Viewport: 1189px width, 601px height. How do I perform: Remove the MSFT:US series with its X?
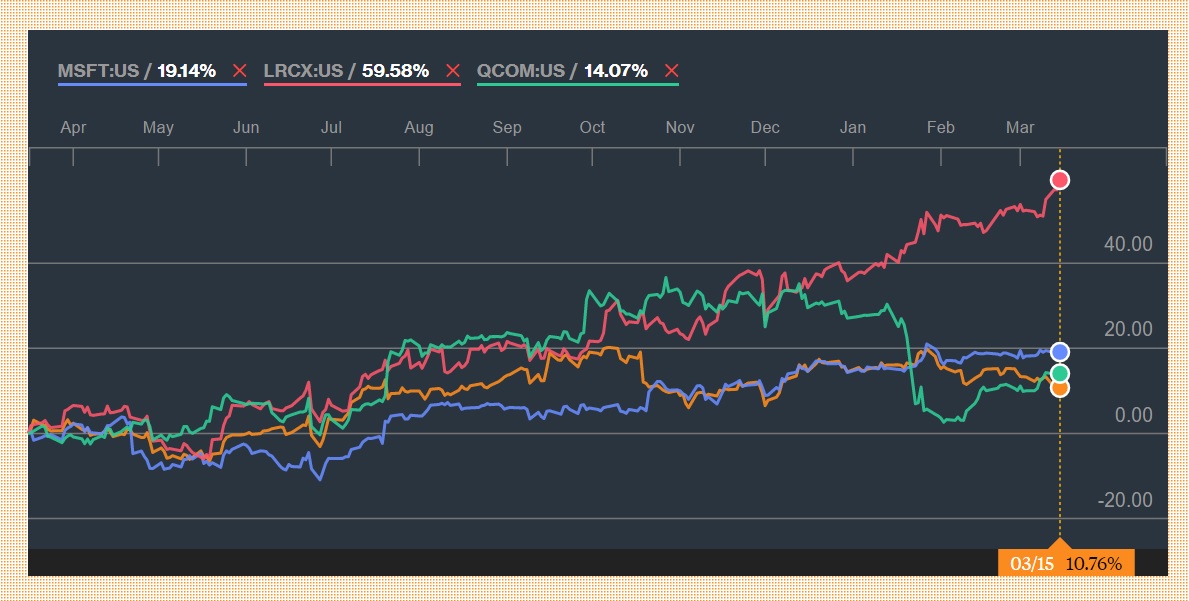coord(239,71)
